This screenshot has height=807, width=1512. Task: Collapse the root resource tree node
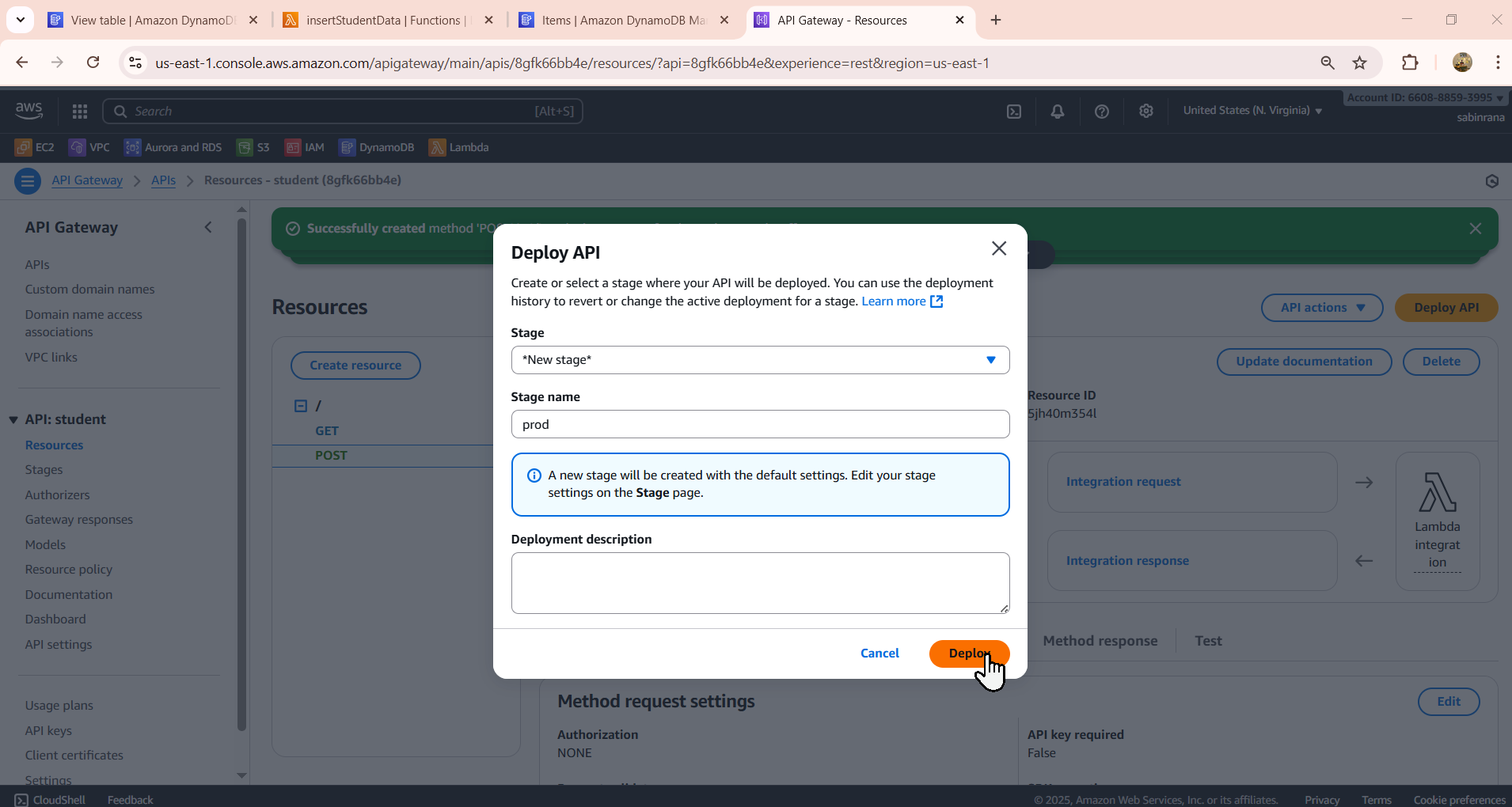(301, 406)
